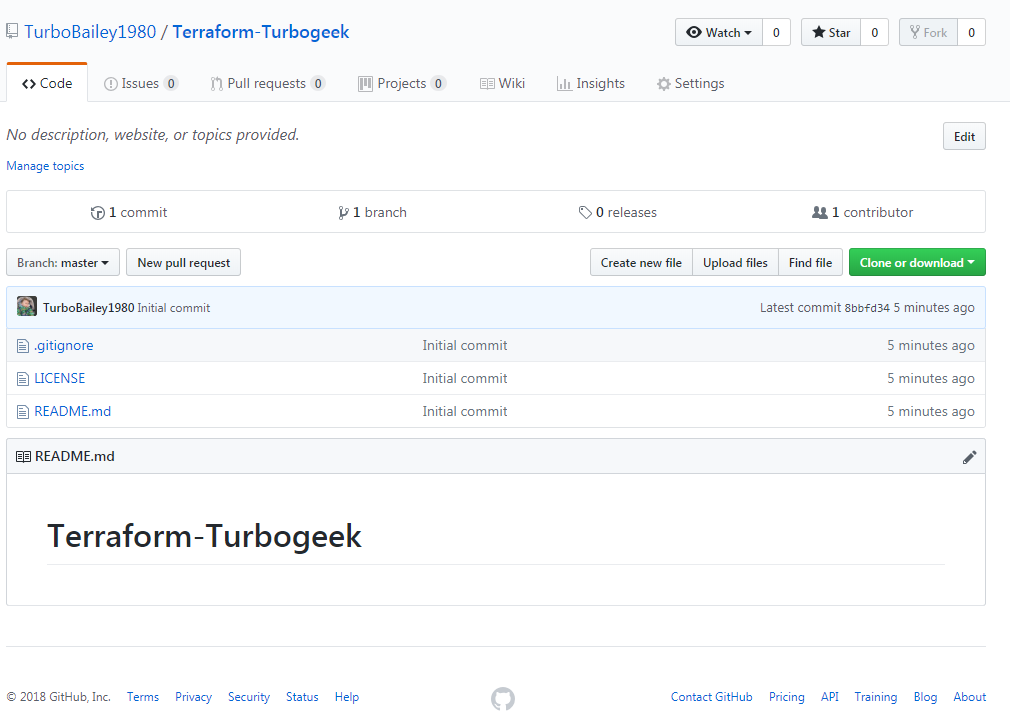
Task: Click the watchers count next to Watch
Action: click(x=776, y=32)
